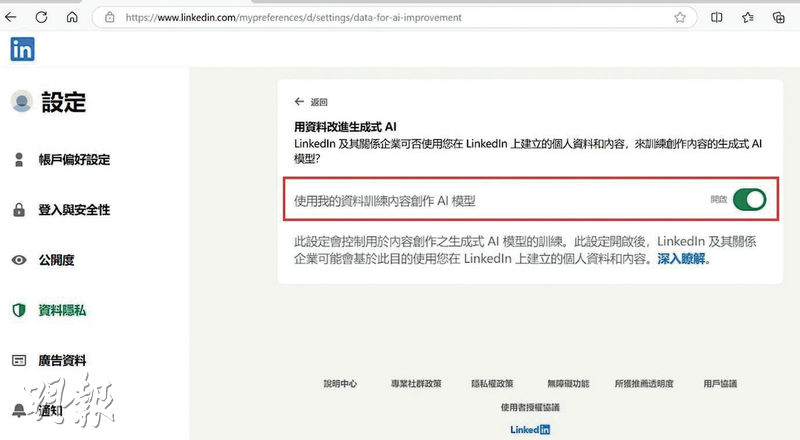
Task: Click the LinkedIn logo at top left
Action: pyautogui.click(x=22, y=49)
